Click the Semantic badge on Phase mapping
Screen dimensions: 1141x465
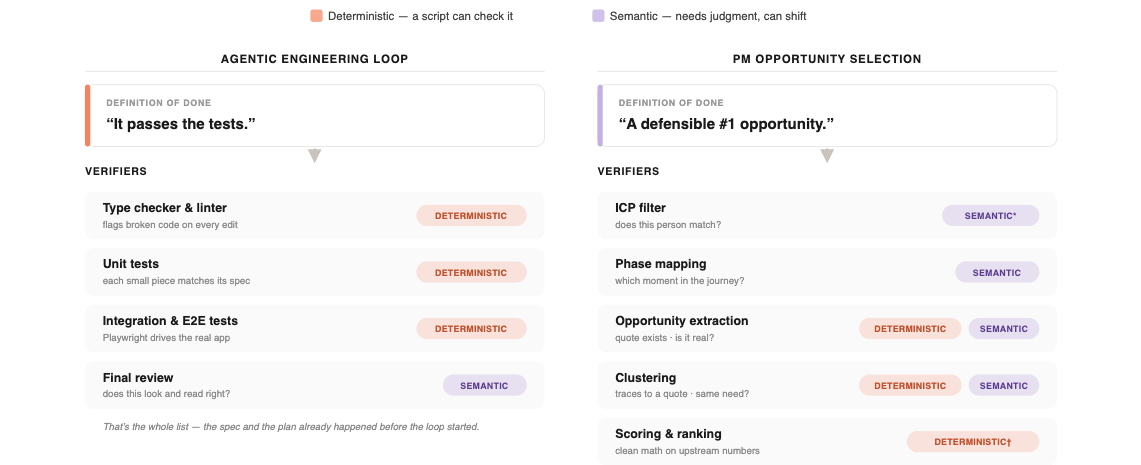point(997,272)
